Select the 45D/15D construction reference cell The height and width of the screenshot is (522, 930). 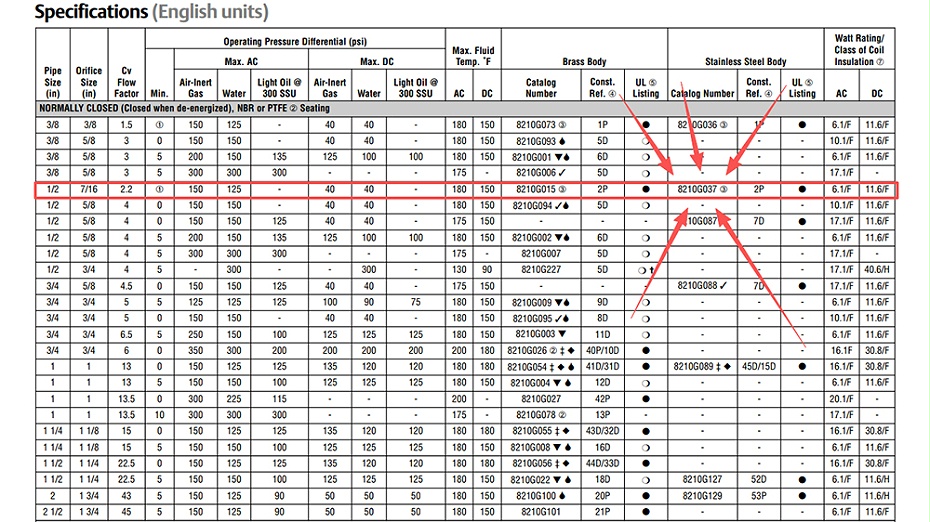(759, 366)
